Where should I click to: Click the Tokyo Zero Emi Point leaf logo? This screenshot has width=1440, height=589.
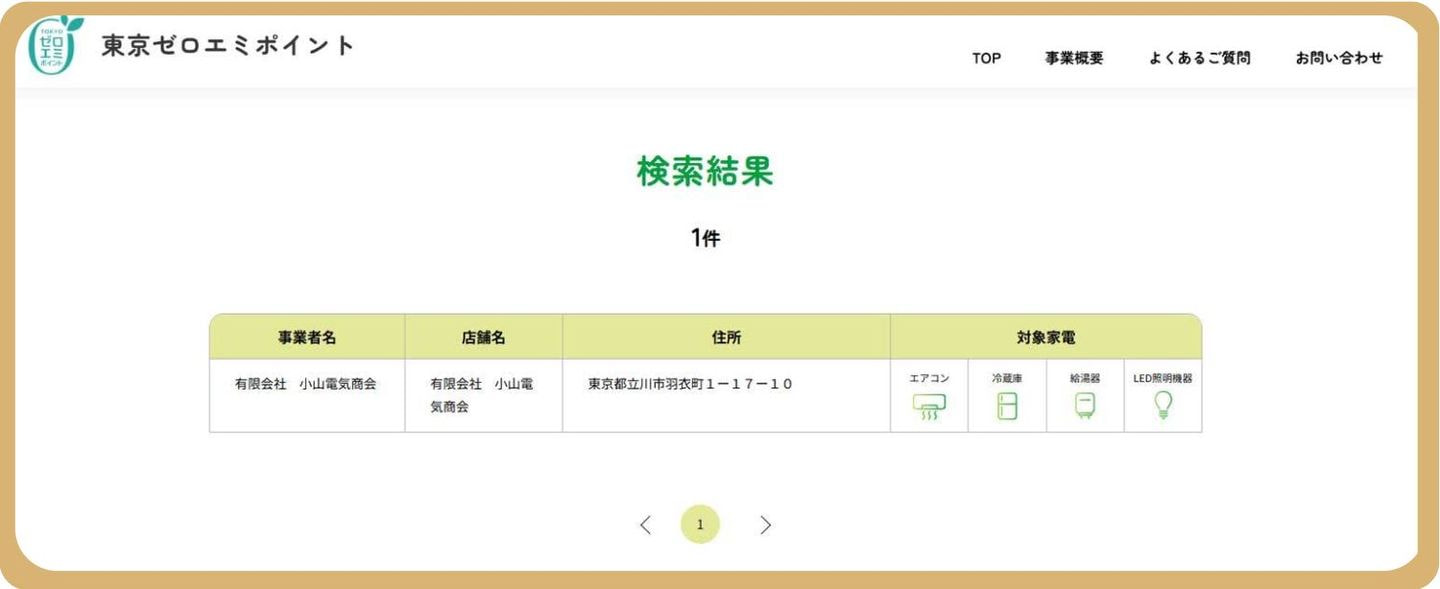(x=54, y=46)
